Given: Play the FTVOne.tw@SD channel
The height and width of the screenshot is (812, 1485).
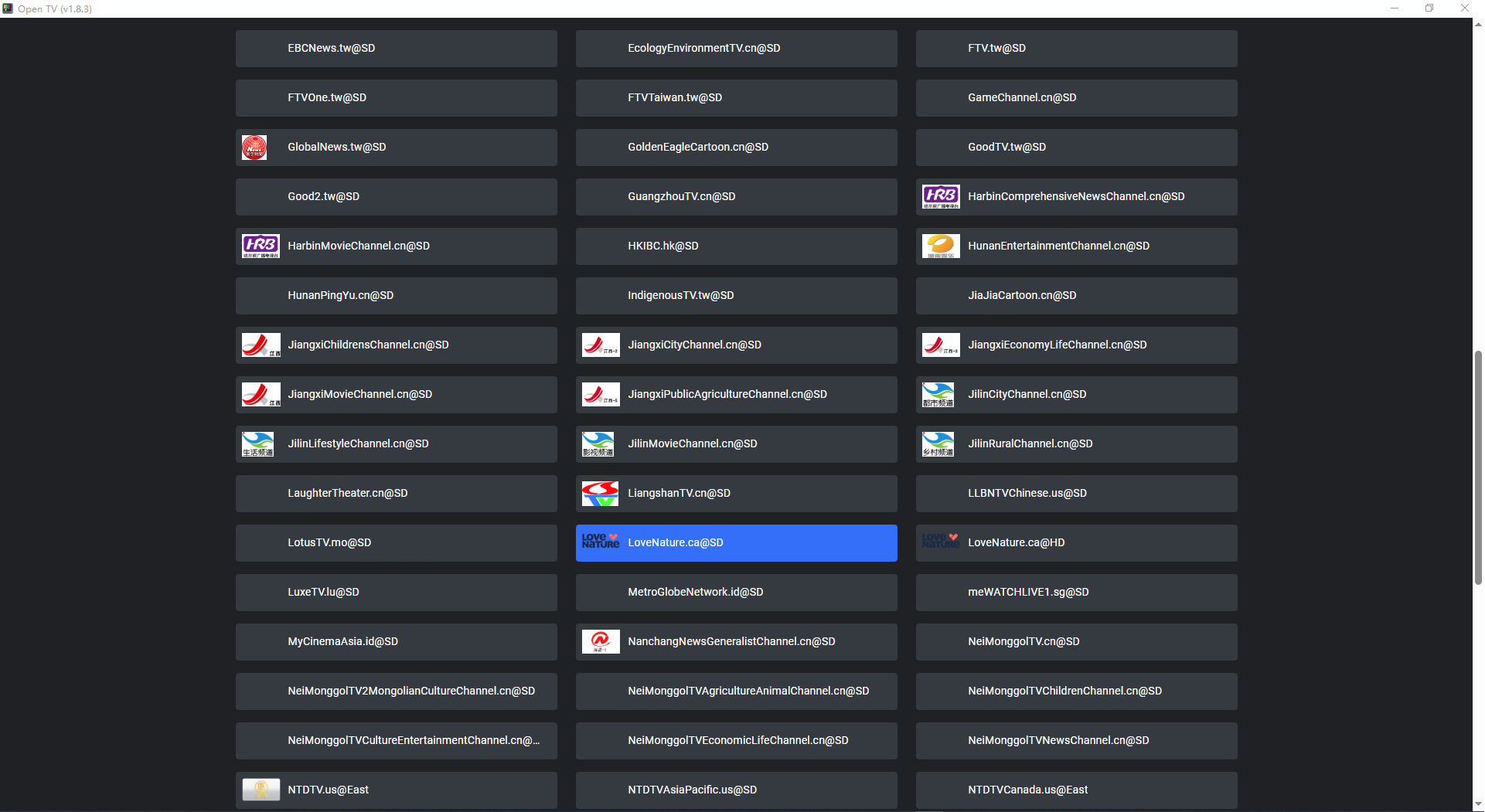Looking at the screenshot, I should click(x=396, y=98).
